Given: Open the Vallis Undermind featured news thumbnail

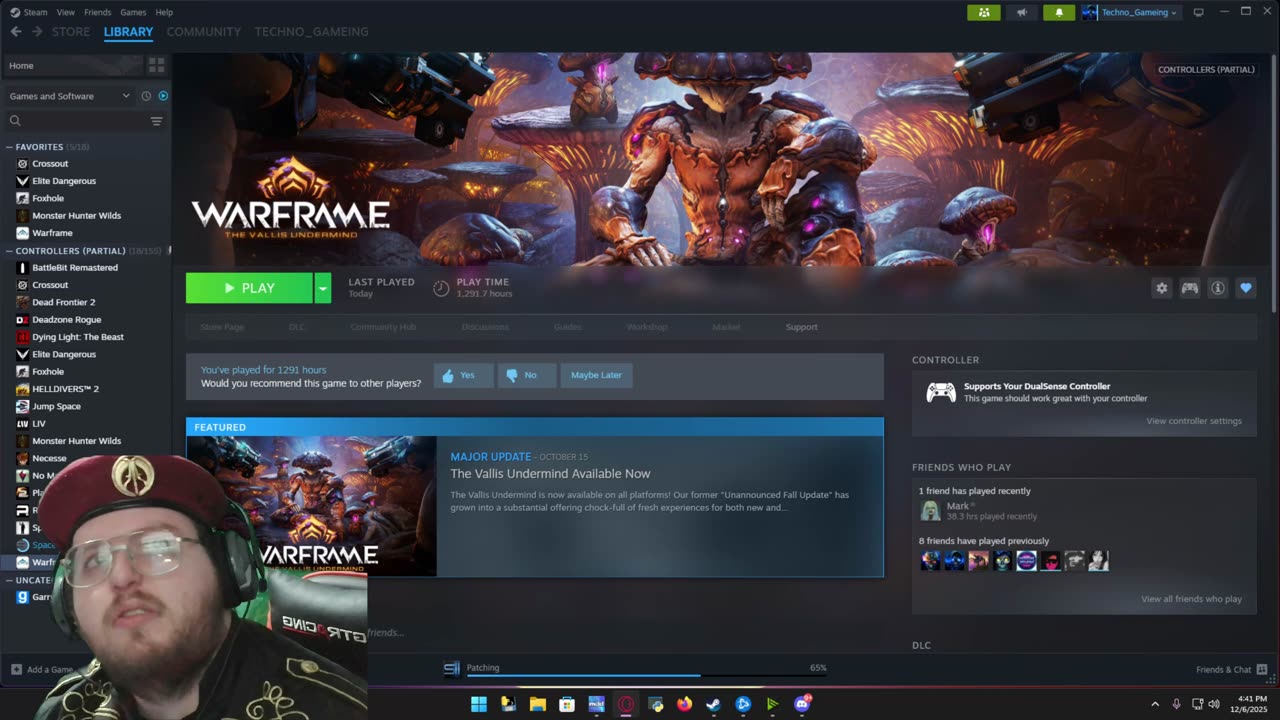Looking at the screenshot, I should tap(311, 506).
